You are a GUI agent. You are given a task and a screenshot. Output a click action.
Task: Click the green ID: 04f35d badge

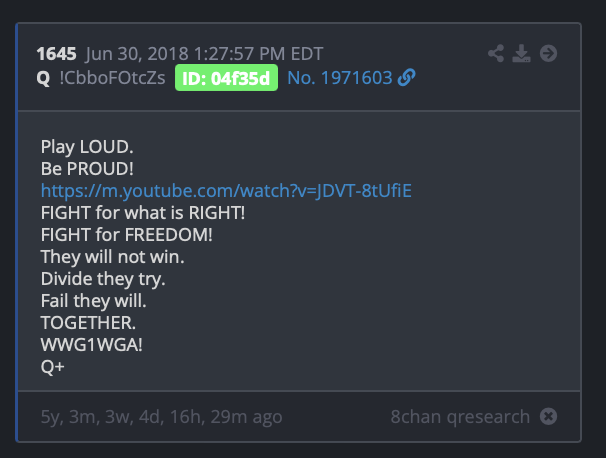click(x=226, y=78)
